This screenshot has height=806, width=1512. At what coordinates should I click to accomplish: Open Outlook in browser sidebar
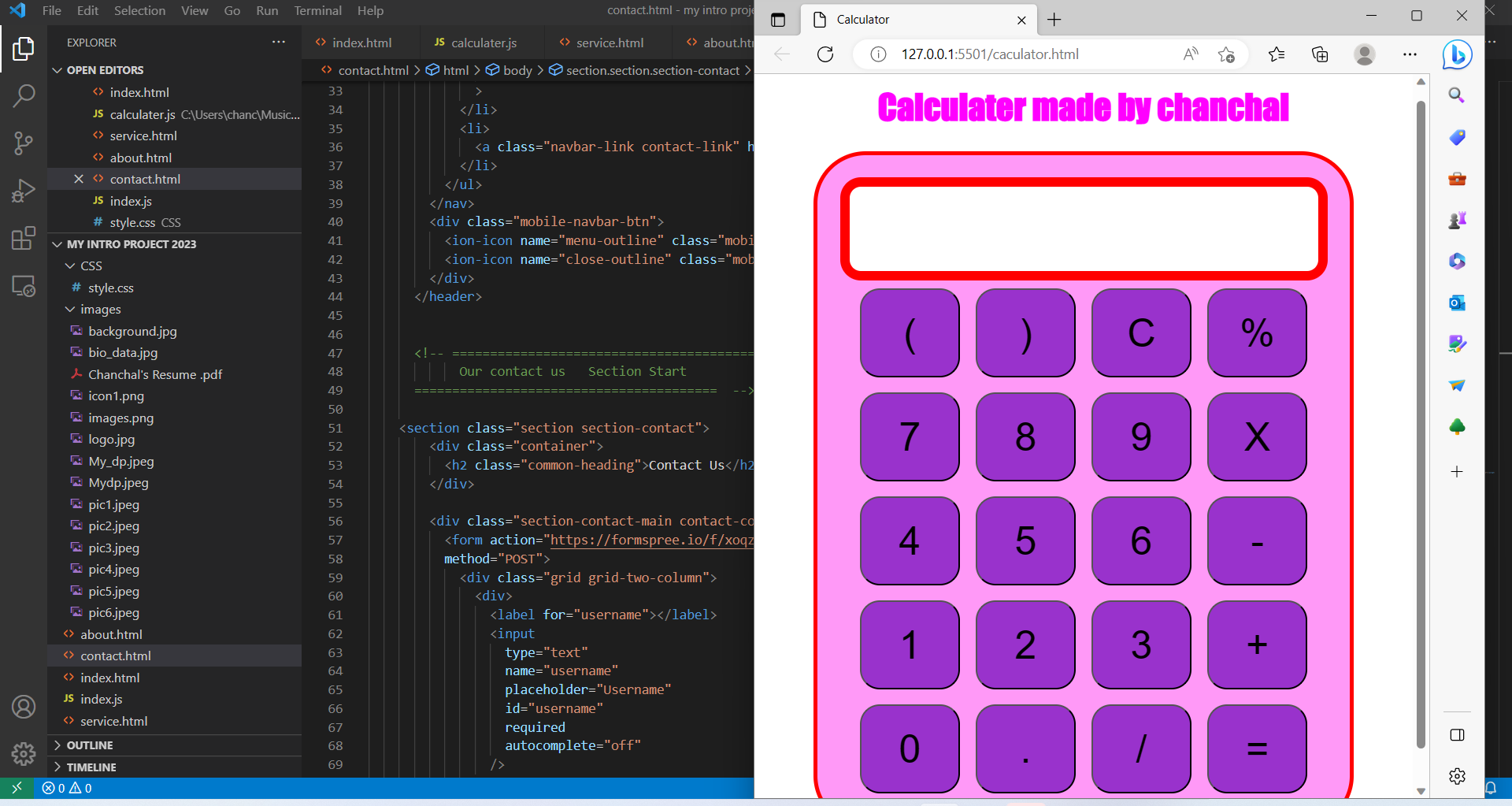click(1457, 303)
